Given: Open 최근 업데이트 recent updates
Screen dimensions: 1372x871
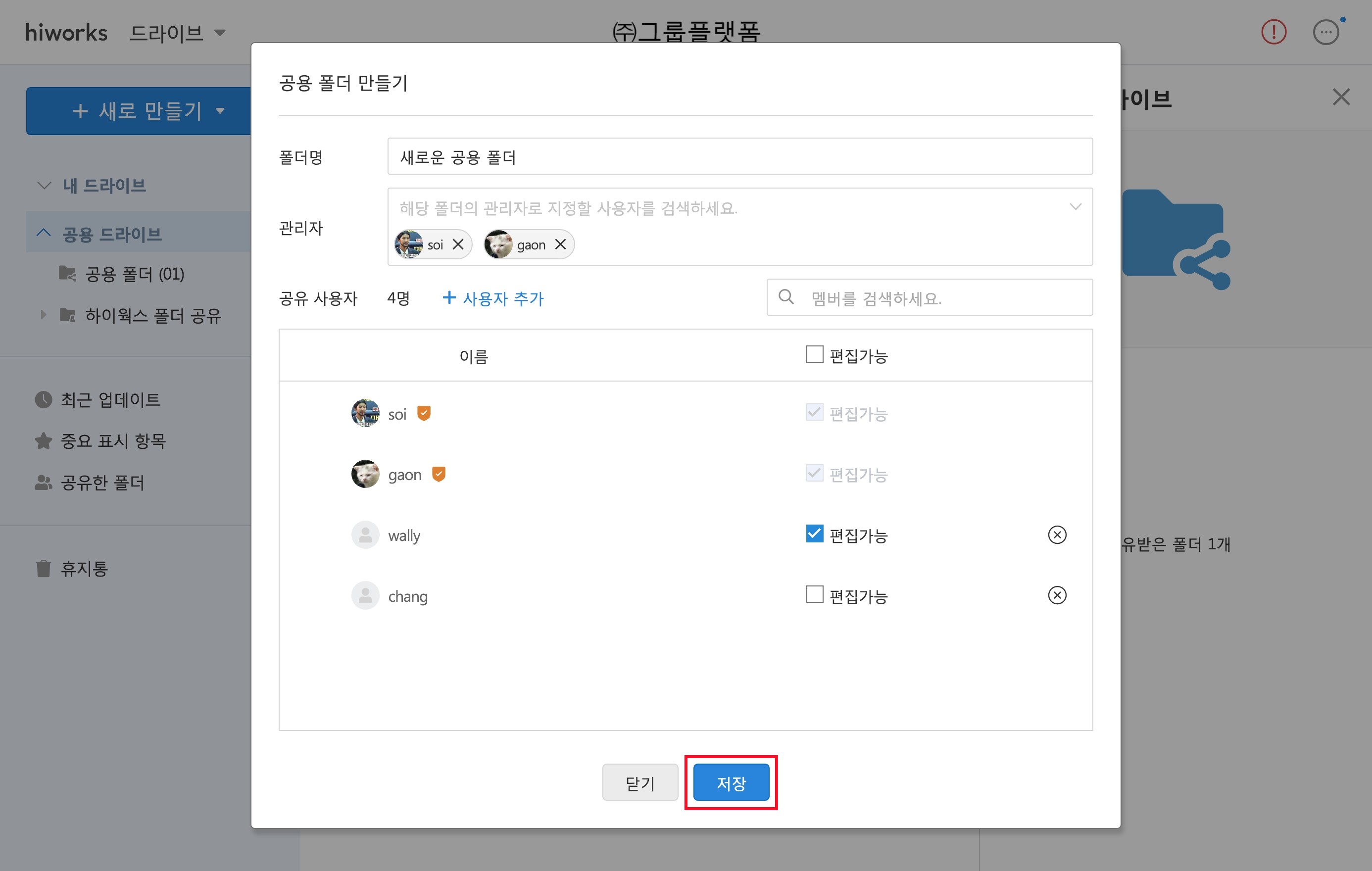Looking at the screenshot, I should [x=111, y=399].
